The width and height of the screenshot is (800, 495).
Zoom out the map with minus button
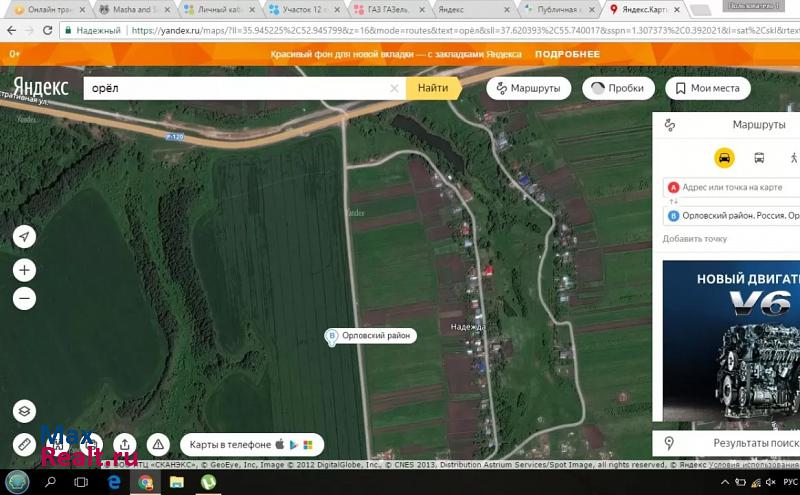click(24, 298)
